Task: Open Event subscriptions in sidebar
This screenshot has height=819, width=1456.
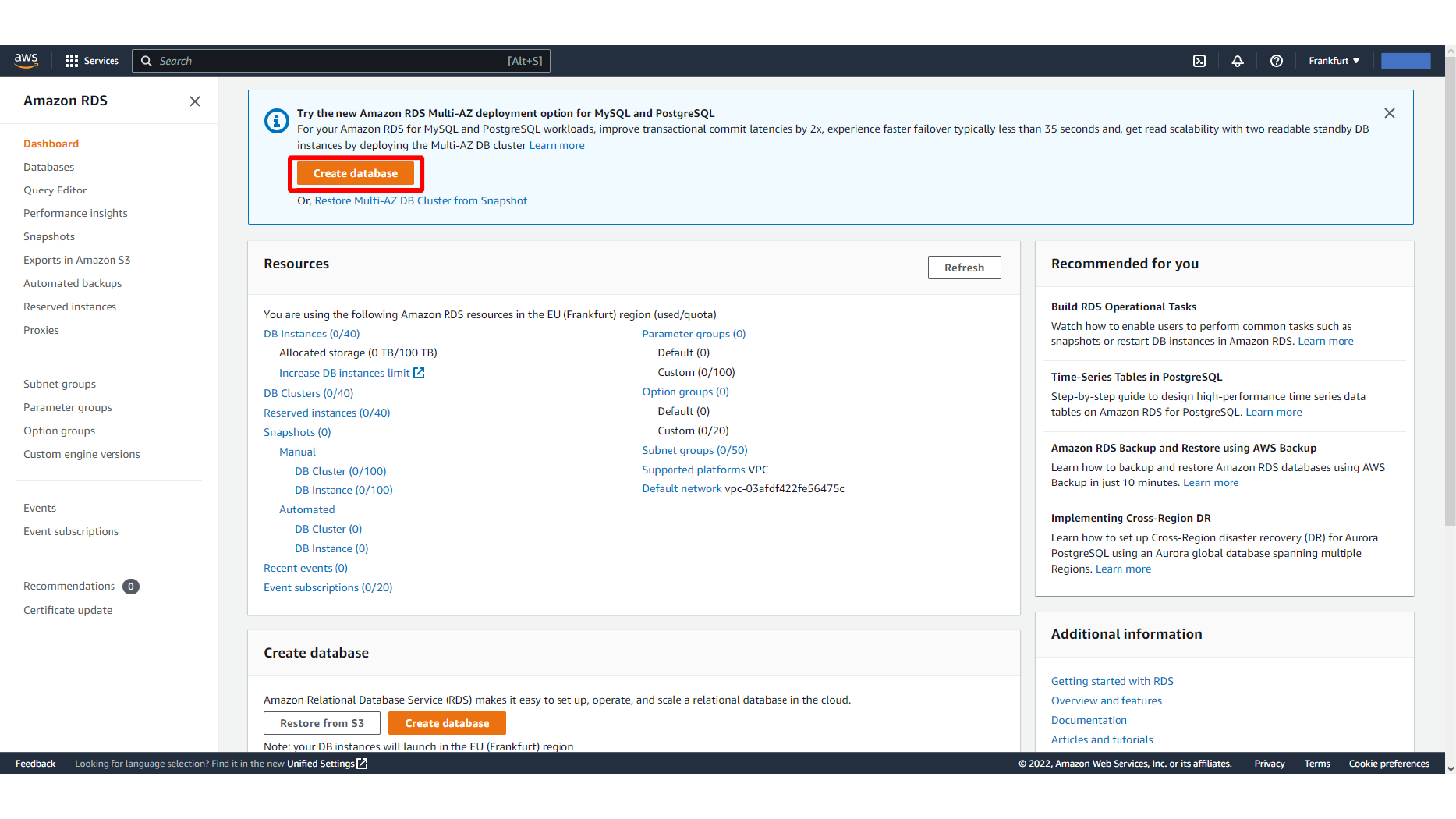Action: click(71, 532)
